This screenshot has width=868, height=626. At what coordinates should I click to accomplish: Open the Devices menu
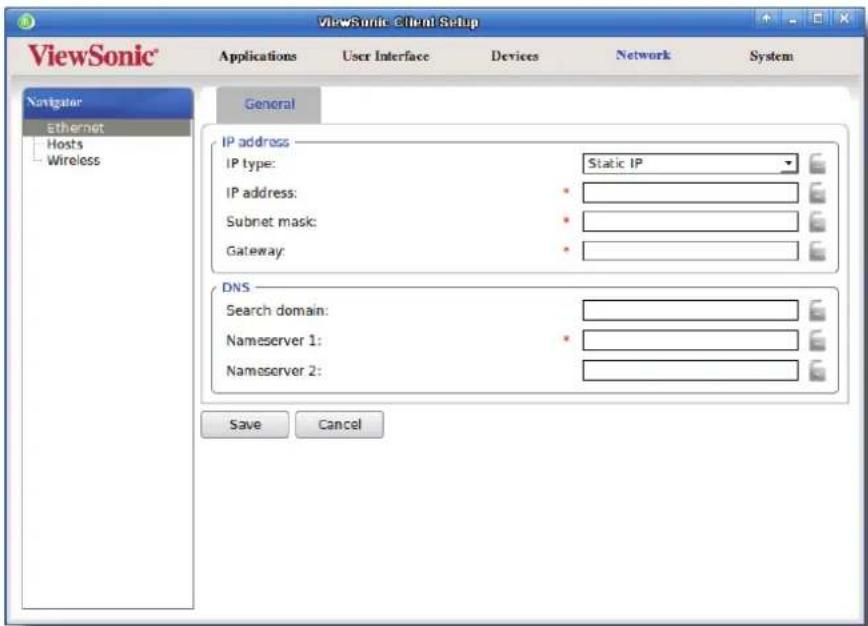coord(514,56)
